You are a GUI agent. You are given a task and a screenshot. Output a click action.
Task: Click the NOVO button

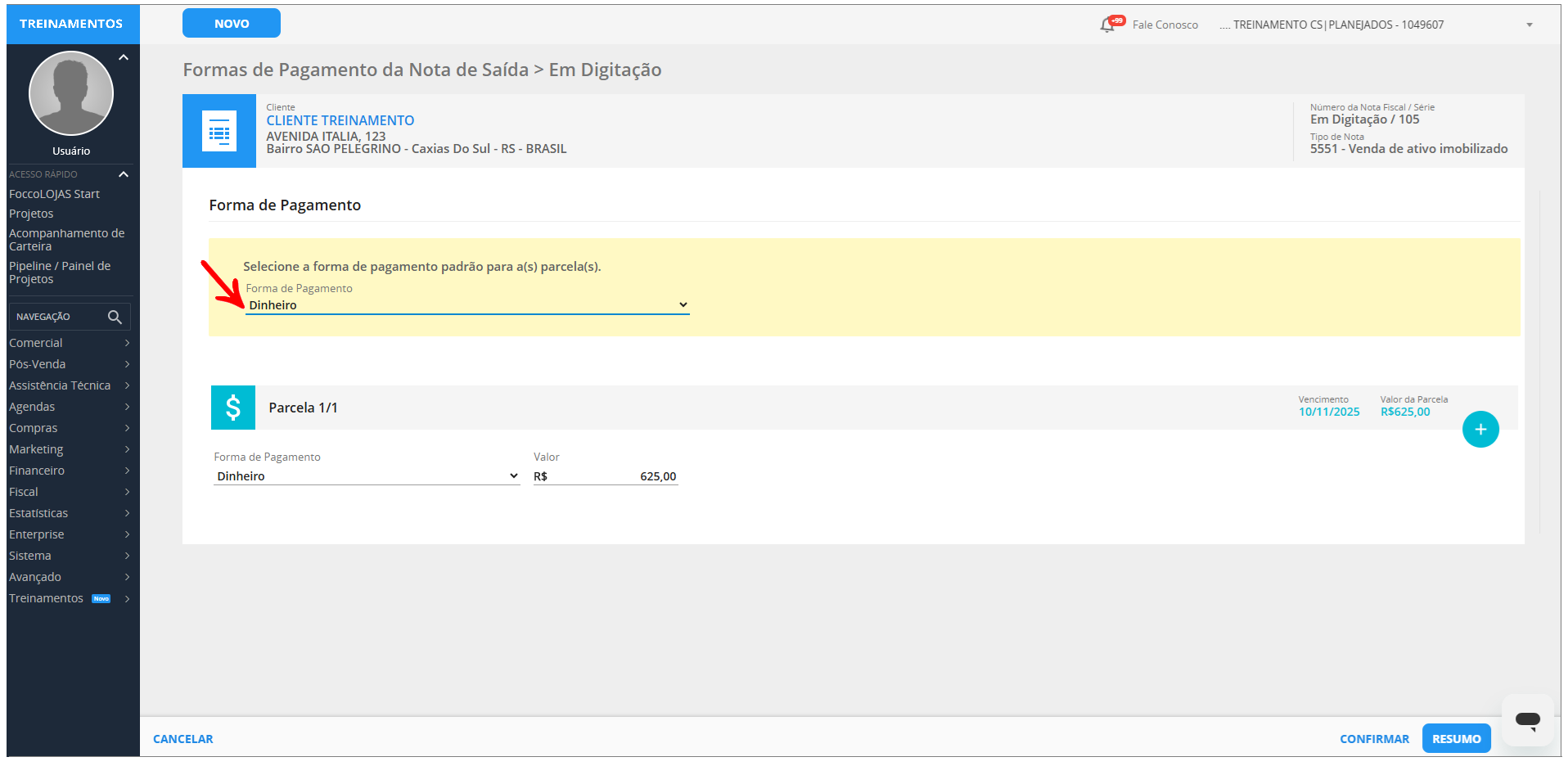(x=232, y=24)
